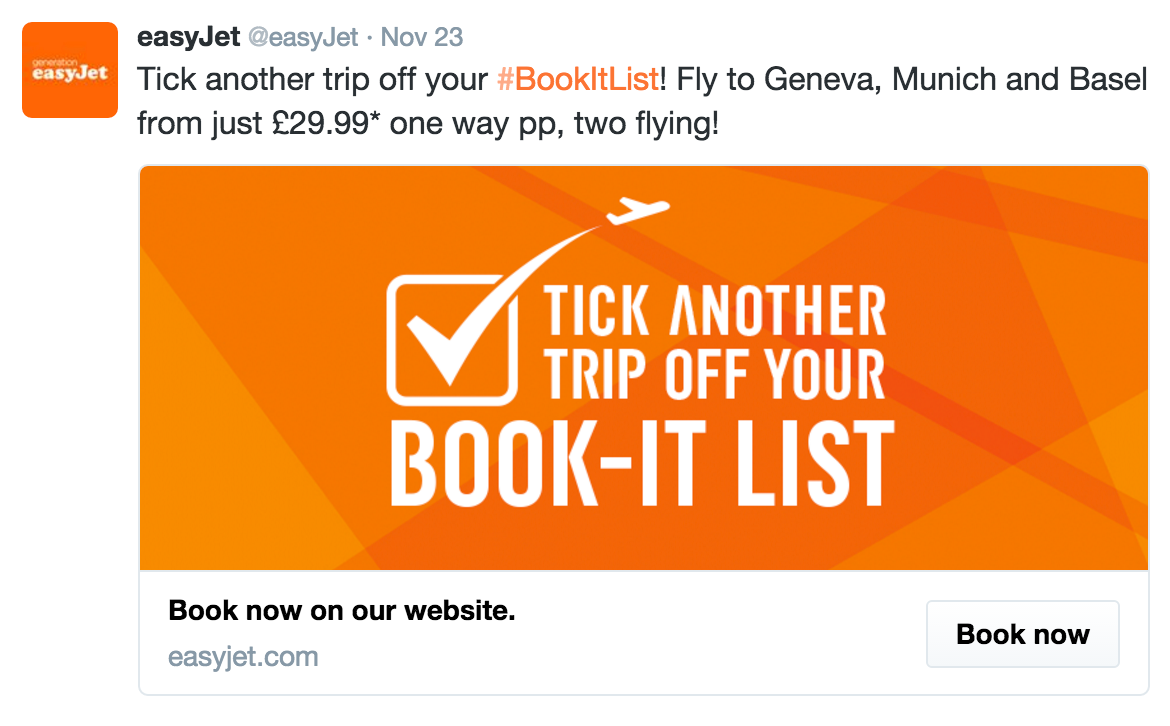The height and width of the screenshot is (726, 1170).
Task: Click the checkbox square in the banner
Action: [x=452, y=341]
